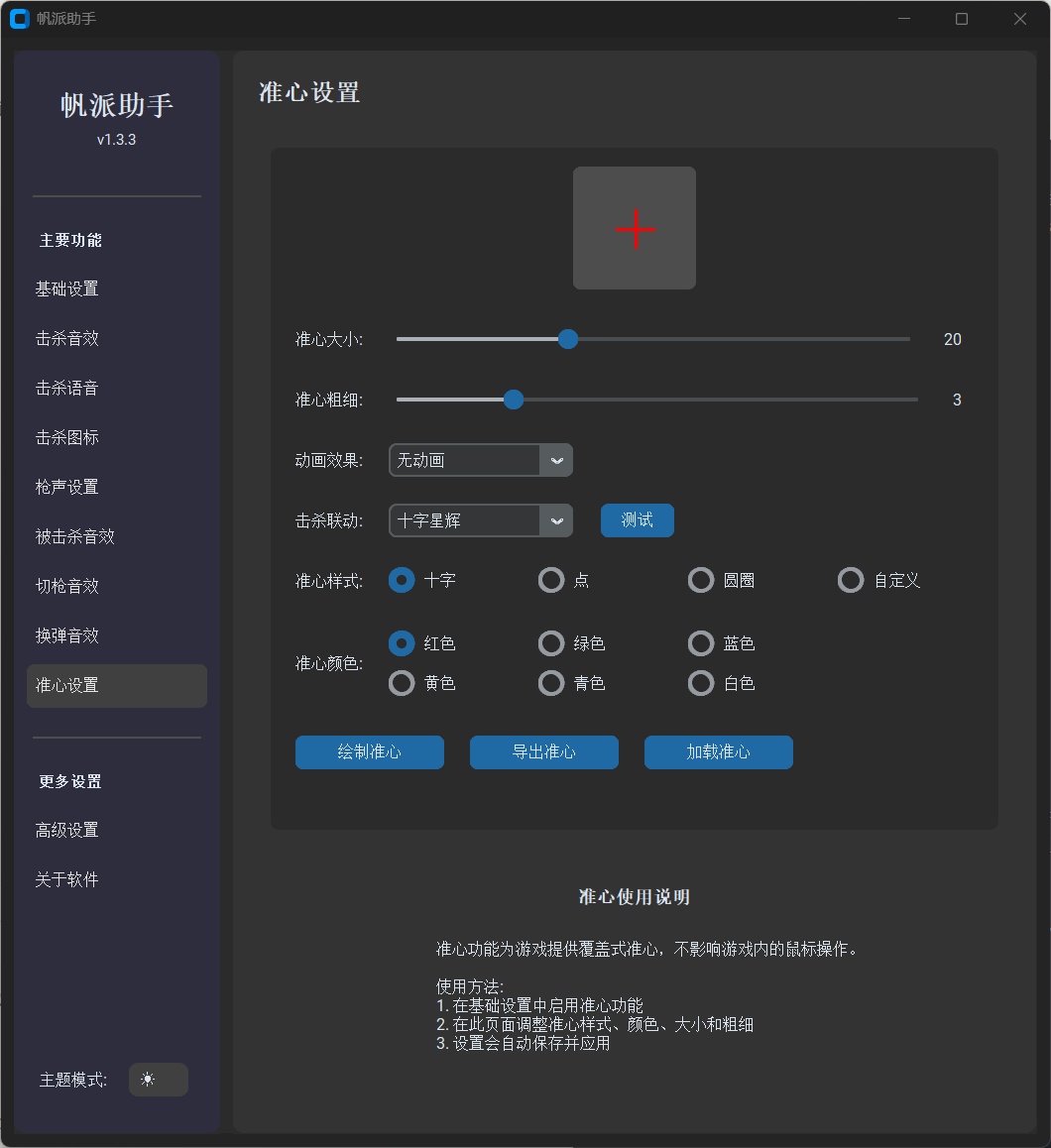Adjust the 准心大小 slider
This screenshot has height=1148, width=1051.
tap(567, 339)
